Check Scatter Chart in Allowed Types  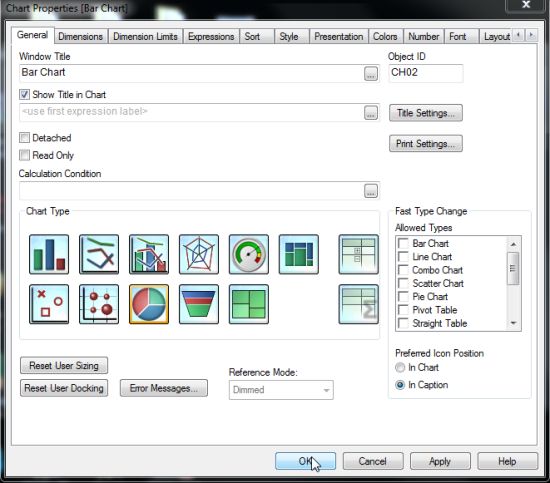point(403,283)
